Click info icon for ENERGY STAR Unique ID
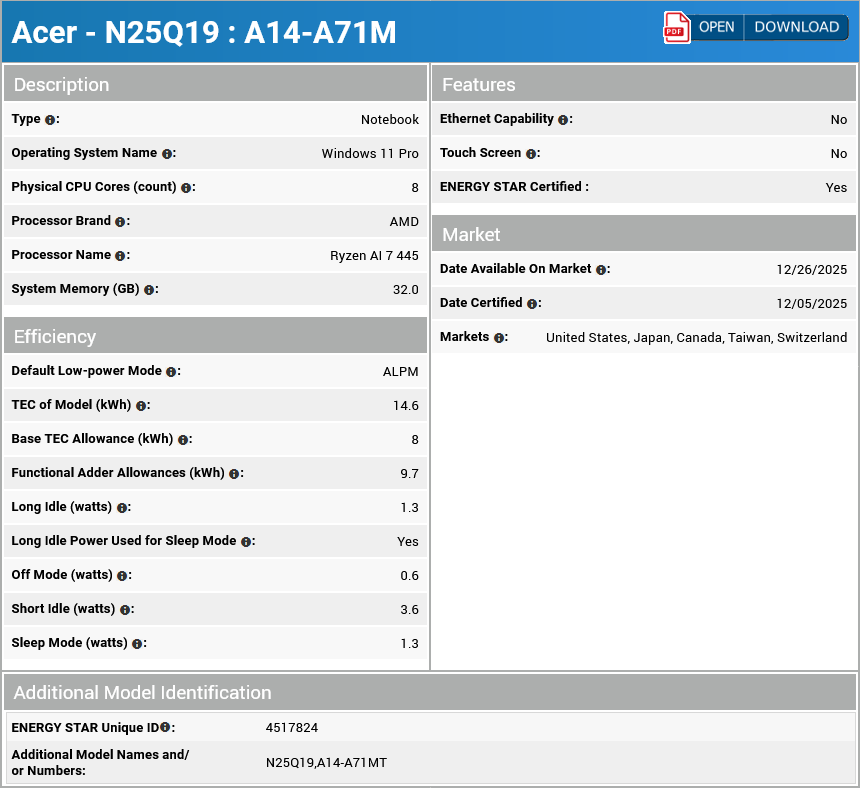The height and width of the screenshot is (788, 860). pyautogui.click(x=165, y=727)
